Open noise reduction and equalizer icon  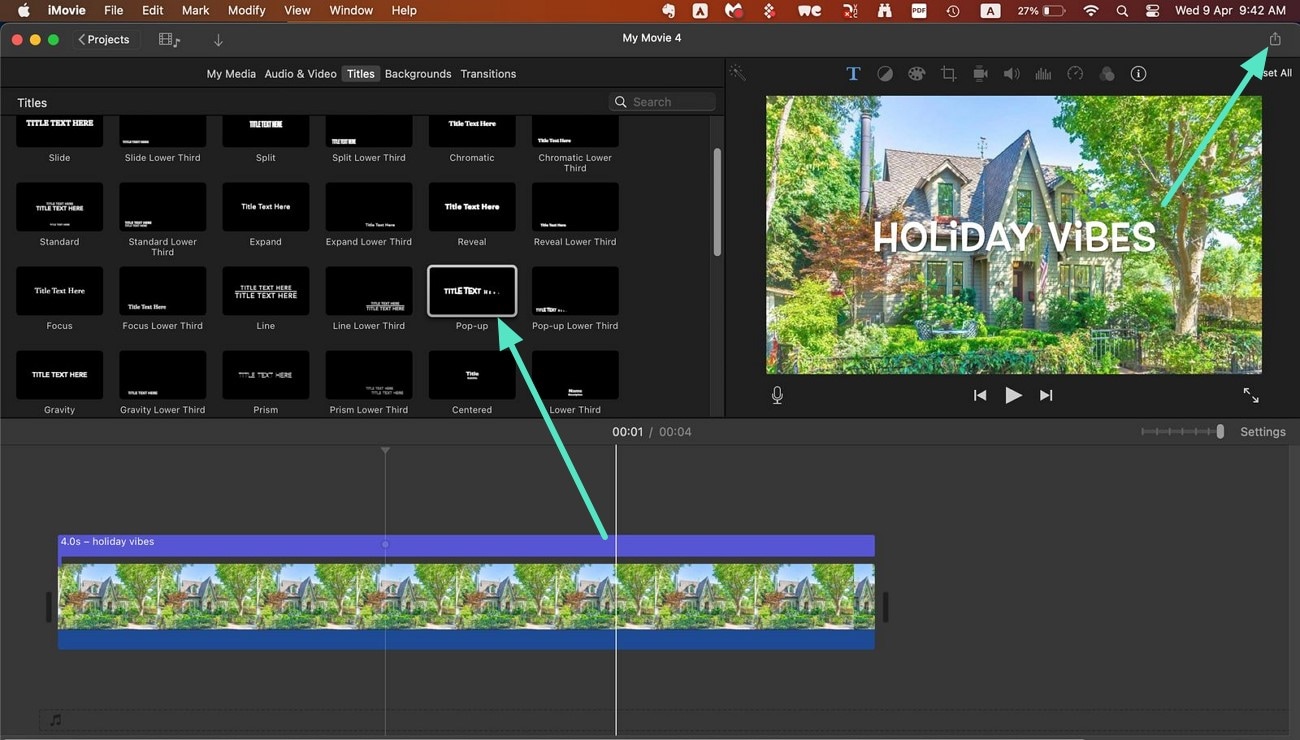coord(1043,74)
